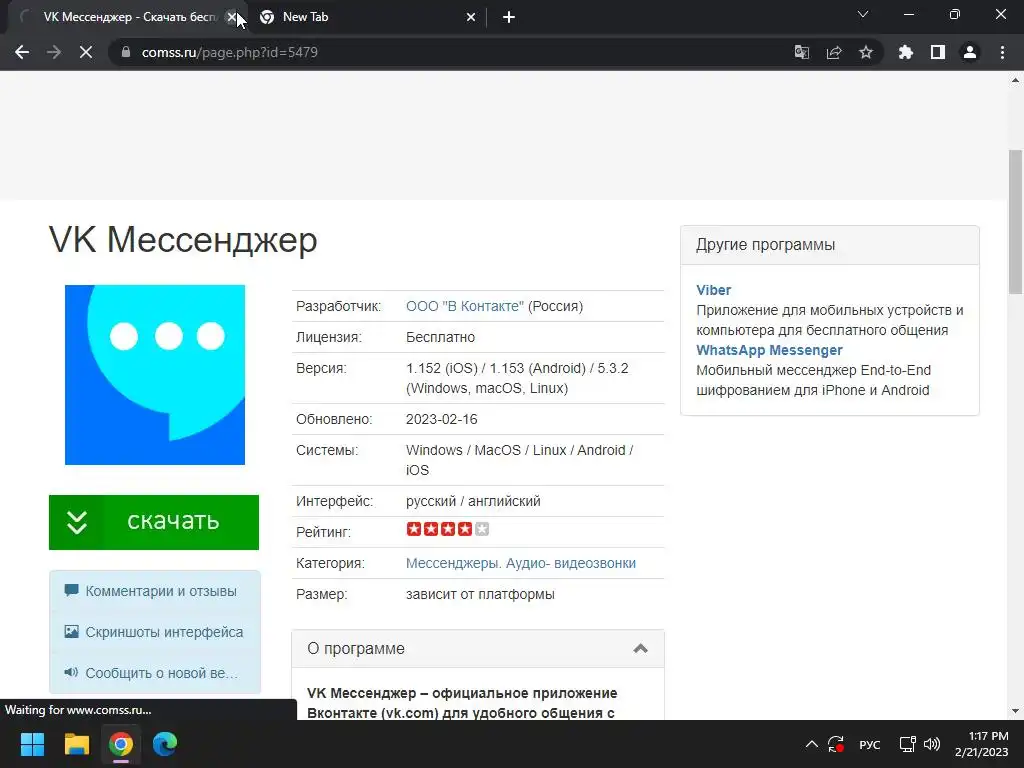Click the star rating row
This screenshot has height=768, width=1024.
pyautogui.click(x=447, y=529)
